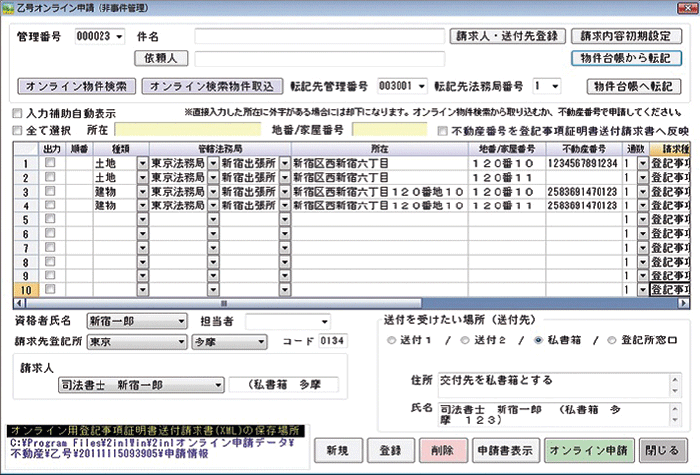Click the 請求人・送付先登録 button

(x=505, y=38)
